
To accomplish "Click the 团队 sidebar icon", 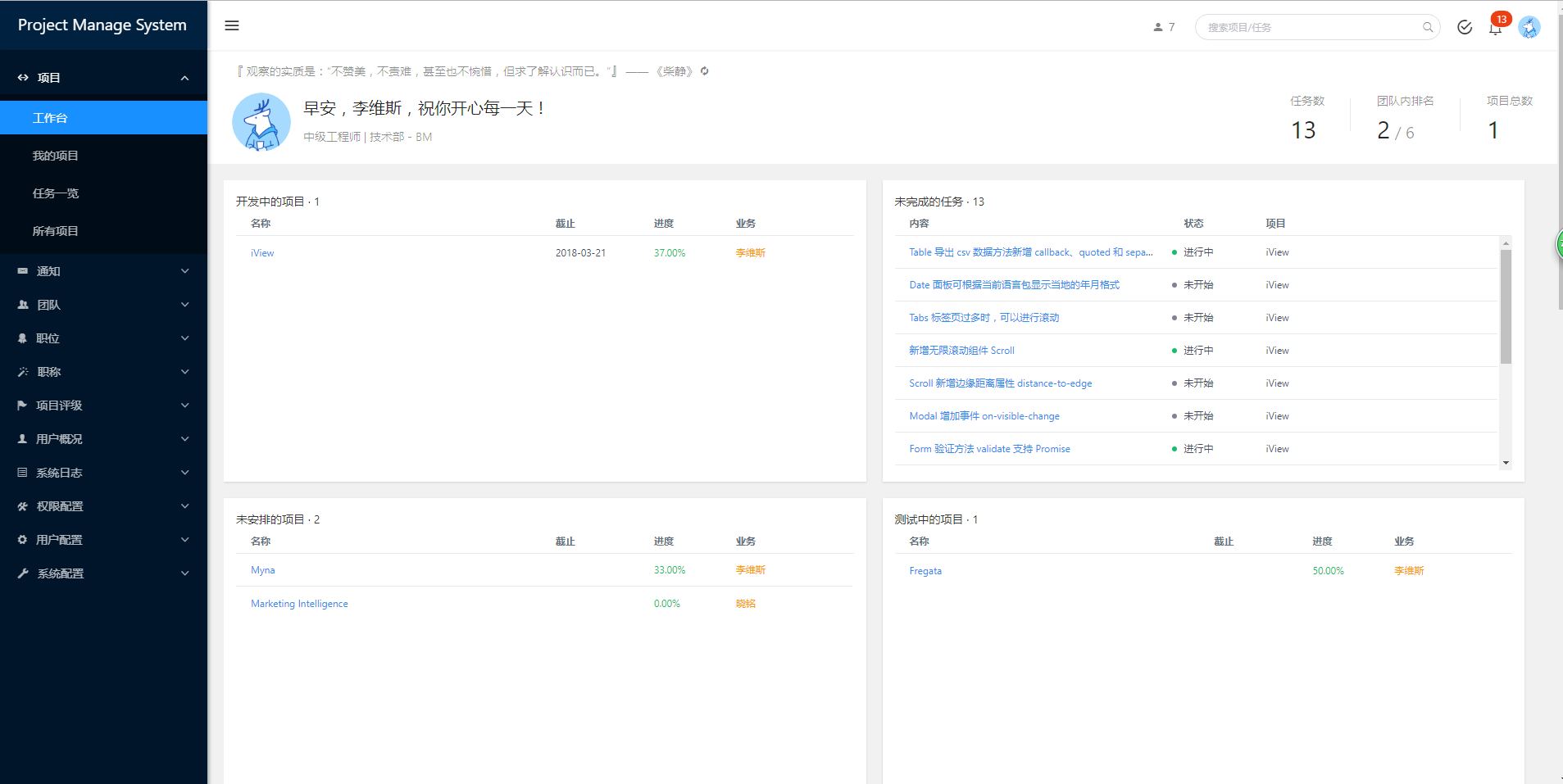I will 23,305.
